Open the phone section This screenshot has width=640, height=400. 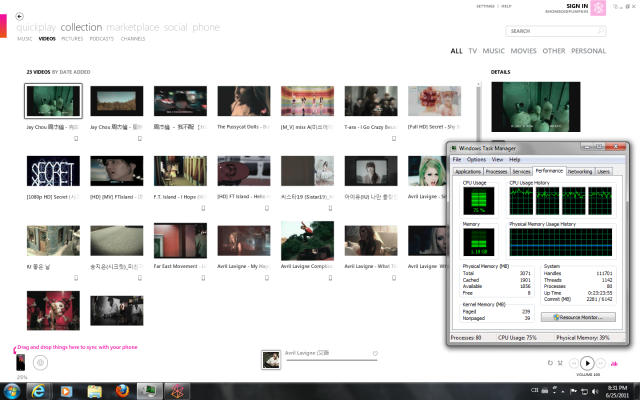pos(206,27)
